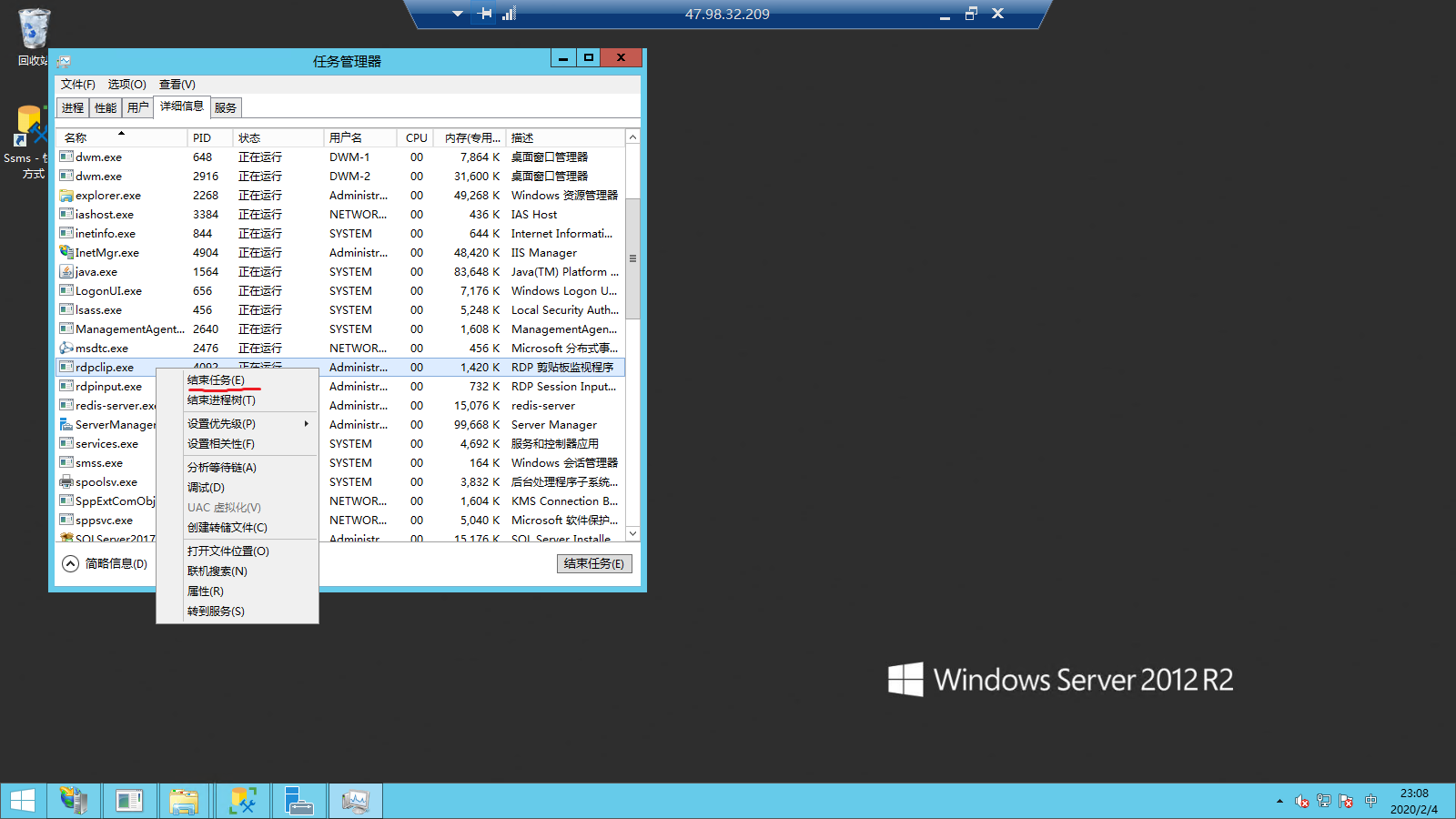The image size is (1456, 819).
Task: Open the 文件(F) menu
Action: click(x=78, y=85)
